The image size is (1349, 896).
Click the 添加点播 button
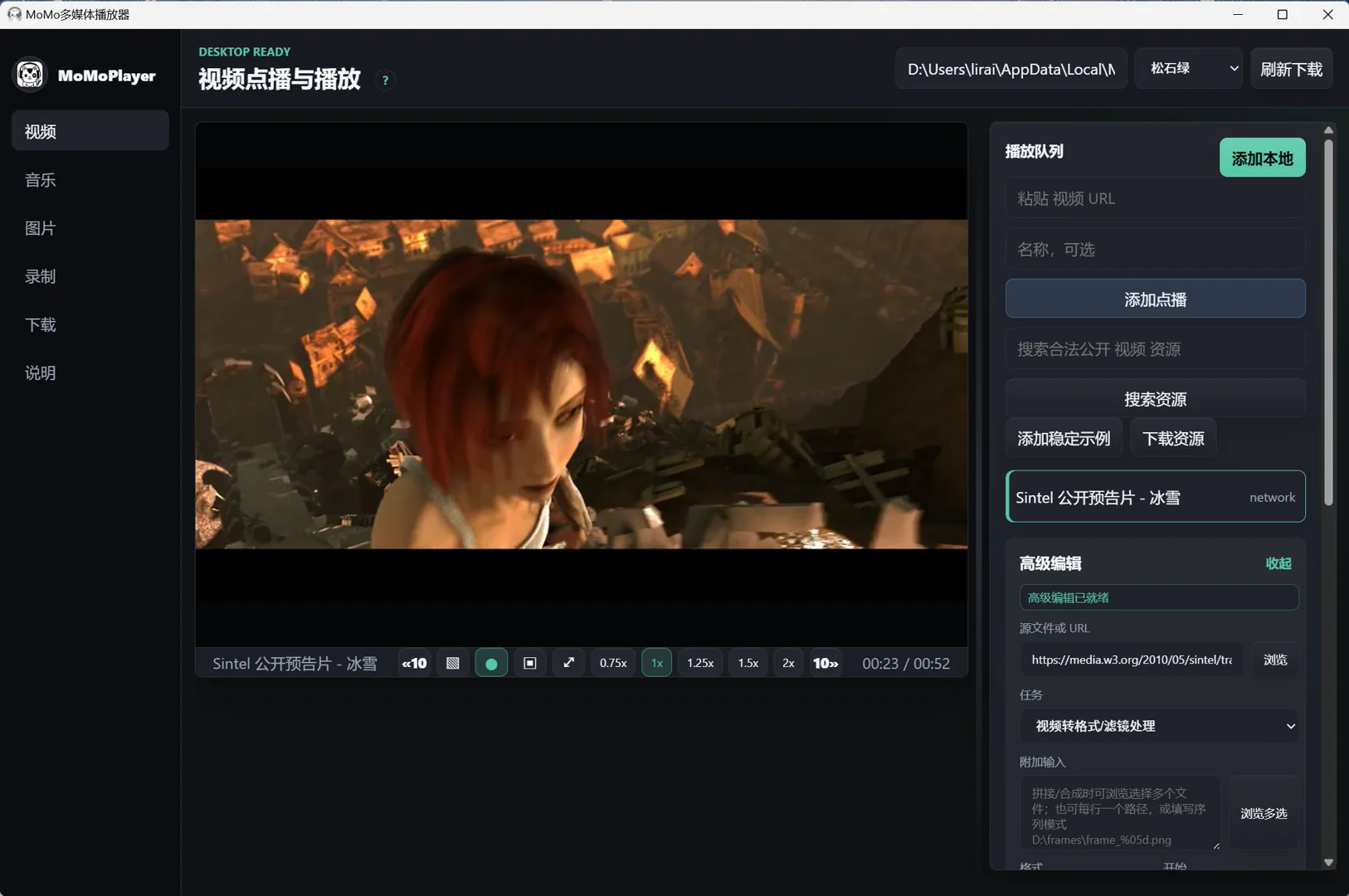click(x=1155, y=299)
